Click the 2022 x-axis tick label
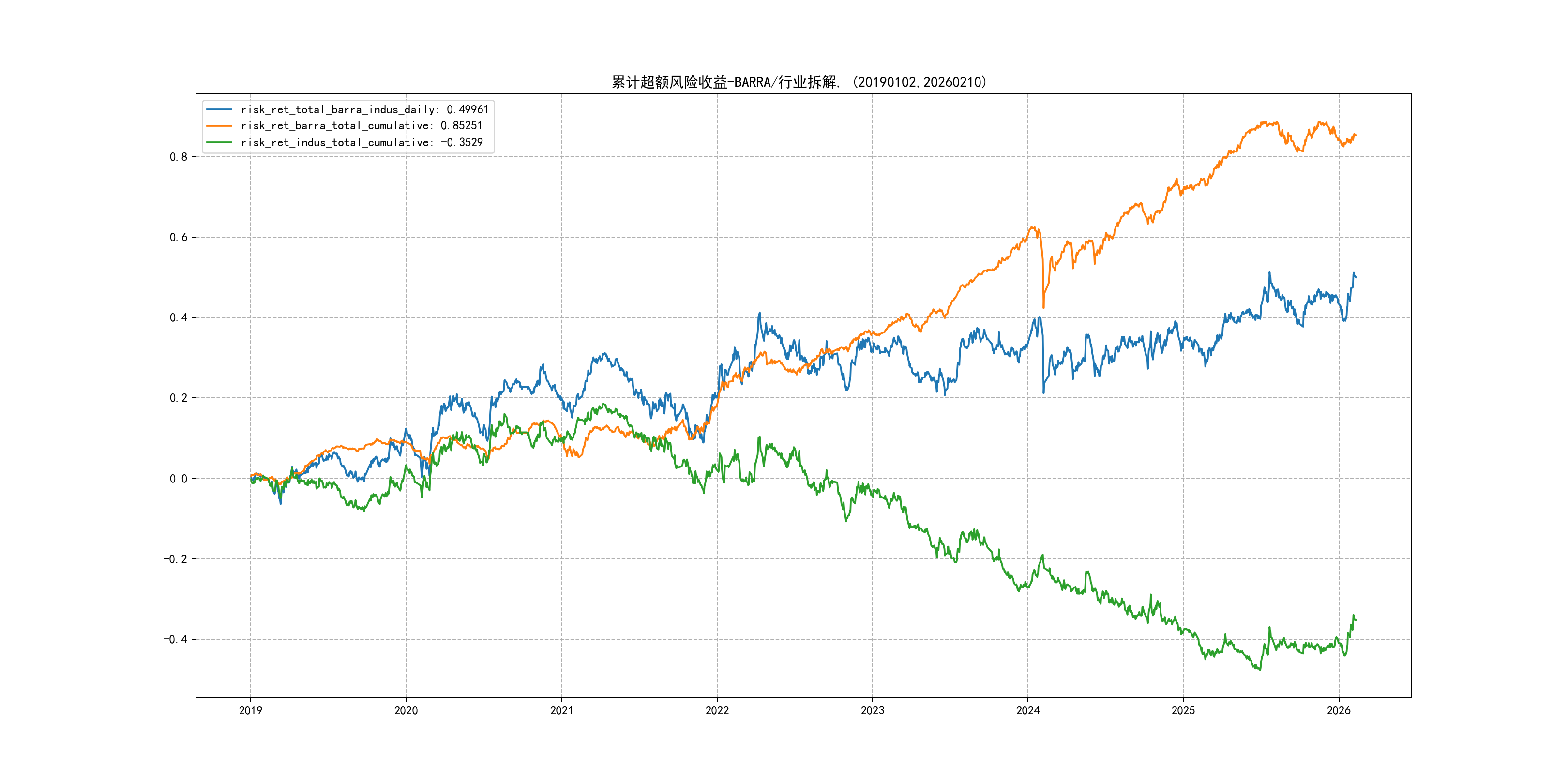The image size is (1568, 784). (x=717, y=710)
